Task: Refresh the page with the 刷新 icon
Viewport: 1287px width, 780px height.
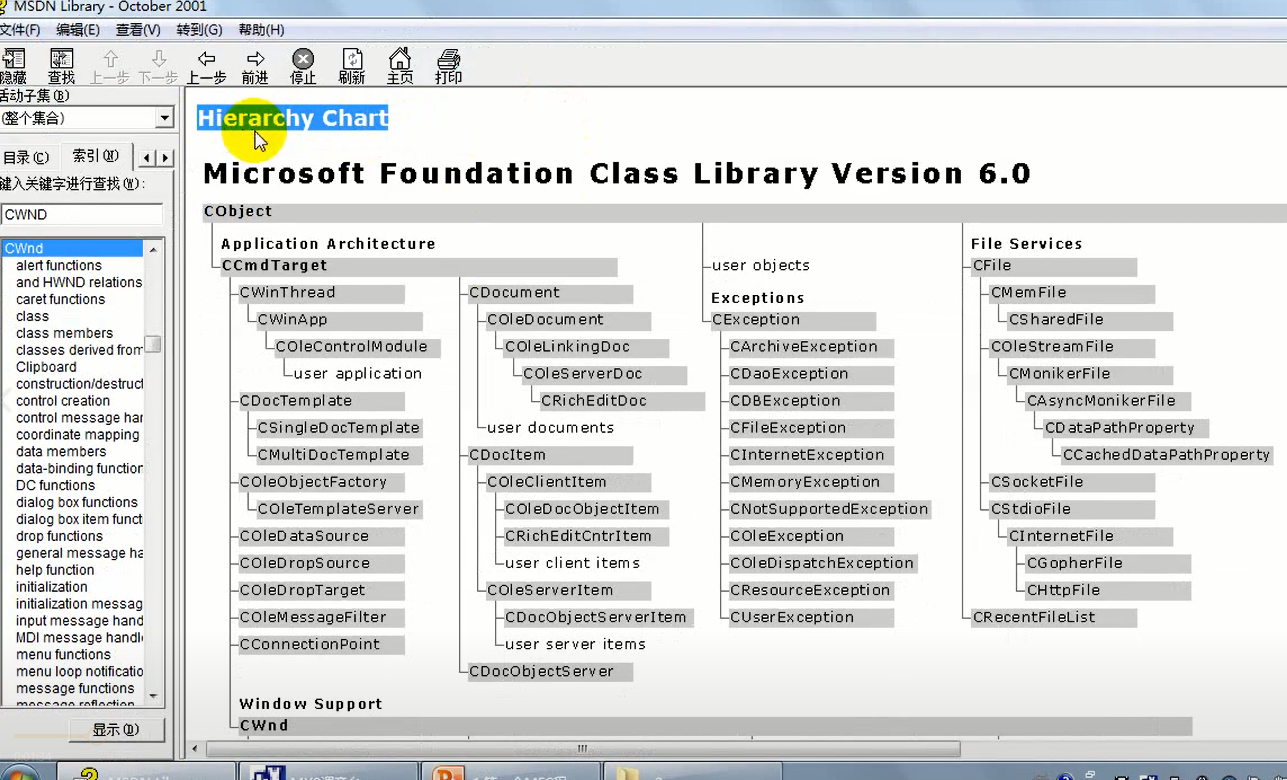Action: click(x=352, y=66)
